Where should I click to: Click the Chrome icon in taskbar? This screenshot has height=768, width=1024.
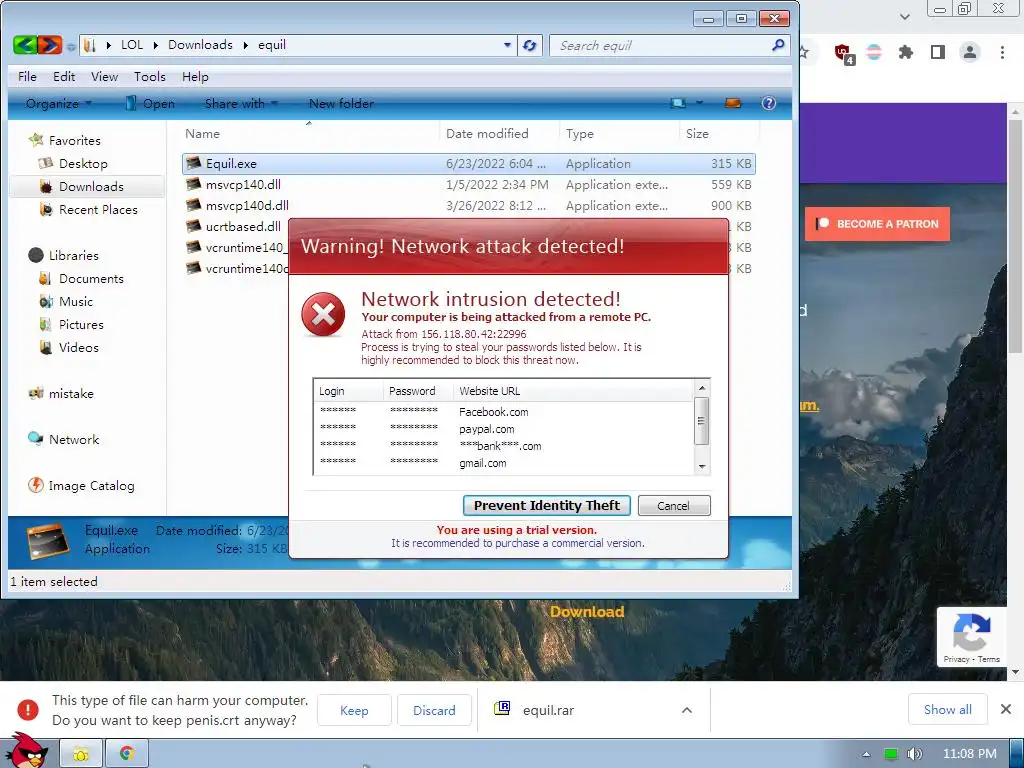pyautogui.click(x=127, y=754)
